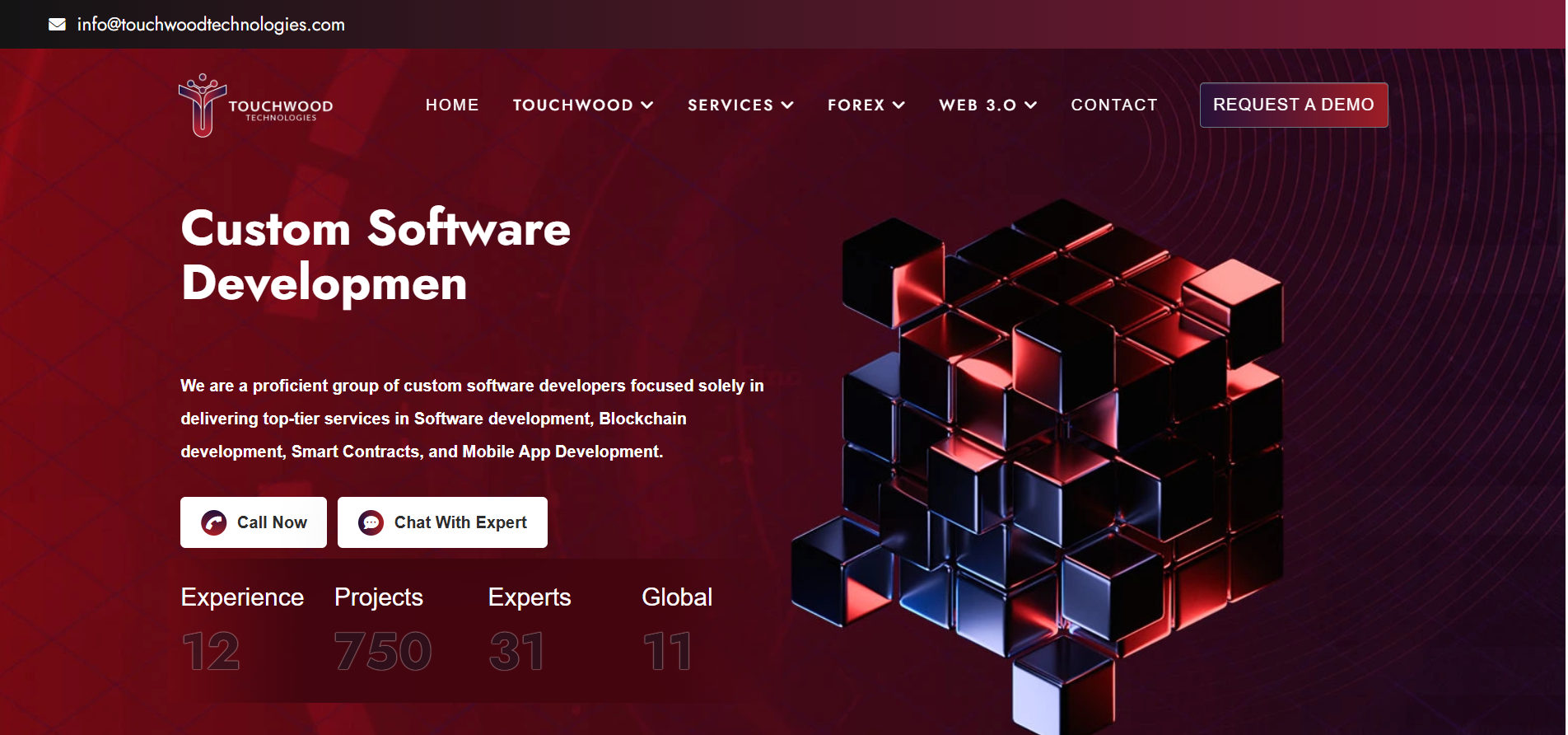Click the Experience stat label
Screen dimensions: 1568x735
[242, 597]
